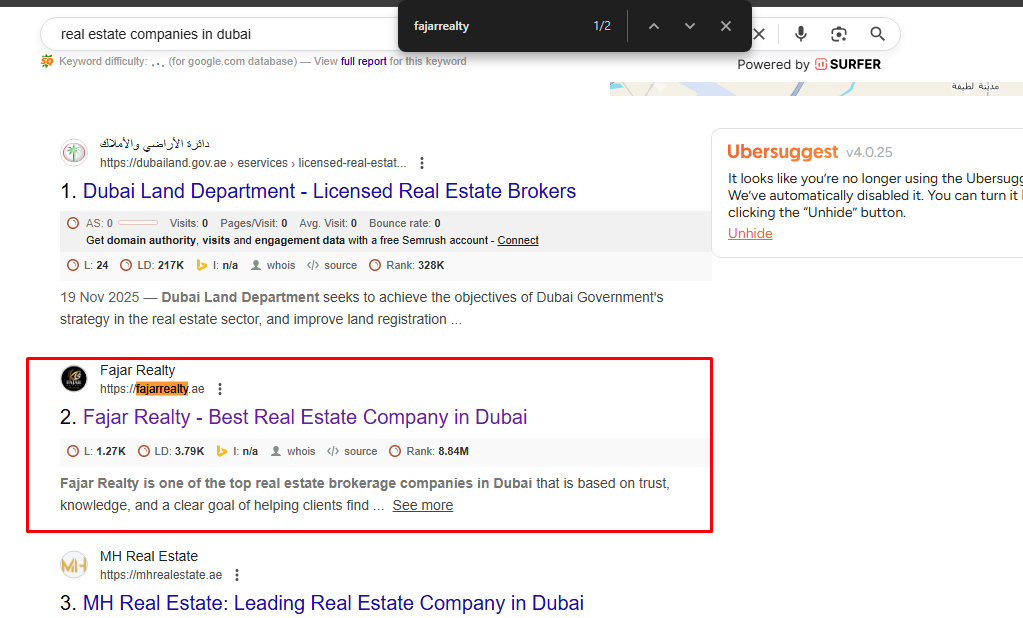
Task: Open Dubai Land Department Licensed Brokers result
Action: click(329, 191)
